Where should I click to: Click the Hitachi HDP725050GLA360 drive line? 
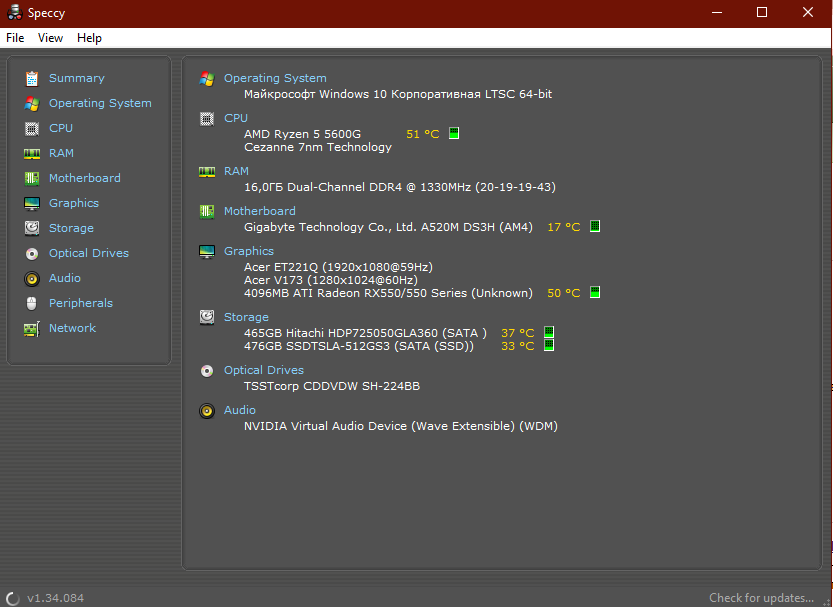[366, 333]
